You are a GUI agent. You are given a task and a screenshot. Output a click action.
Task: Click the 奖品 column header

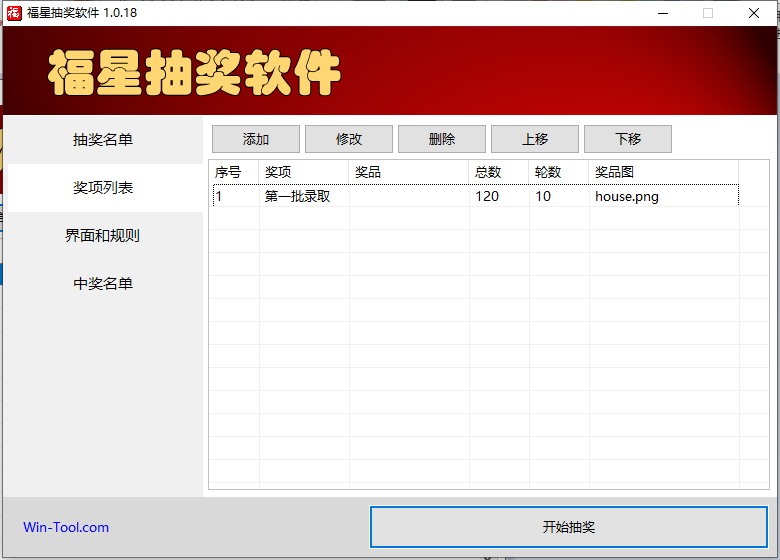pyautogui.click(x=408, y=172)
